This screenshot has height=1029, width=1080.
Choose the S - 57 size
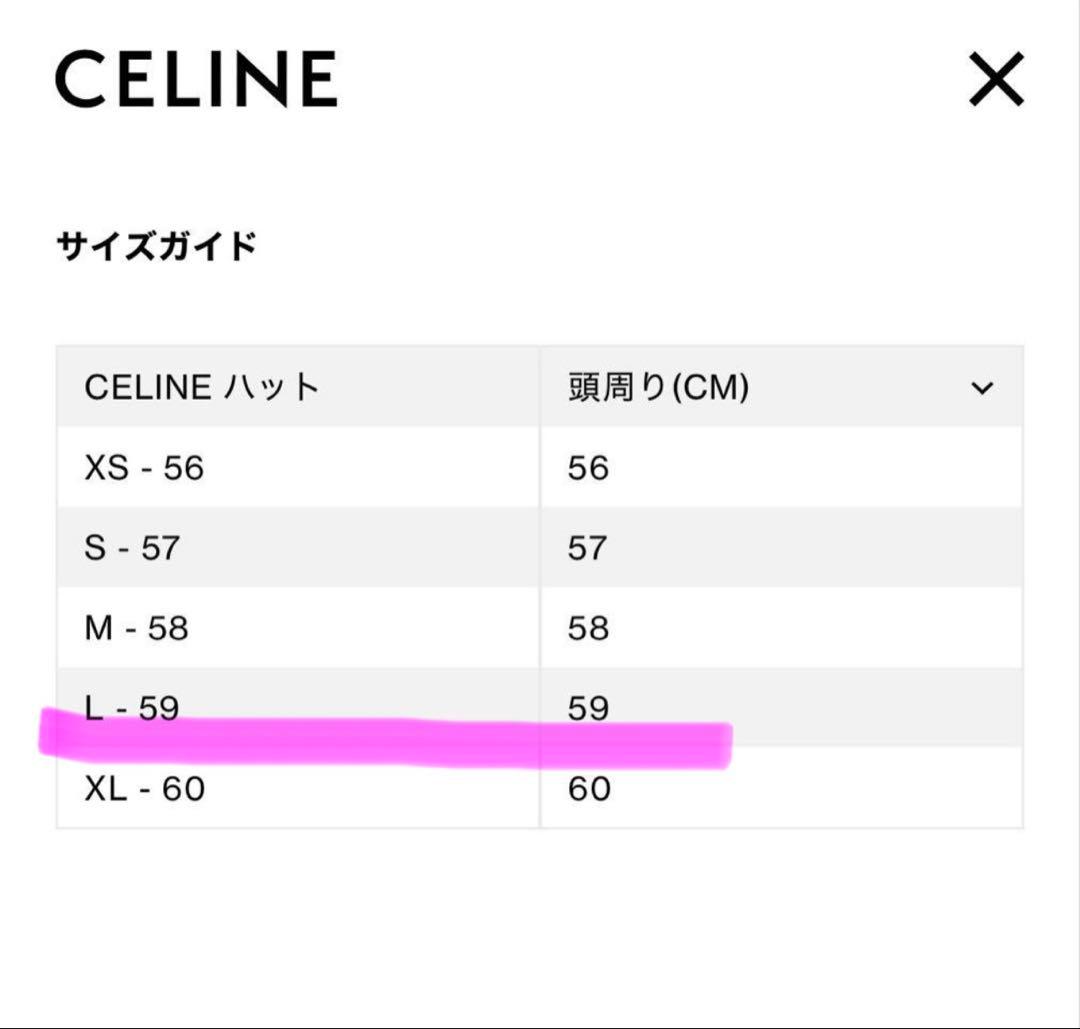click(131, 546)
